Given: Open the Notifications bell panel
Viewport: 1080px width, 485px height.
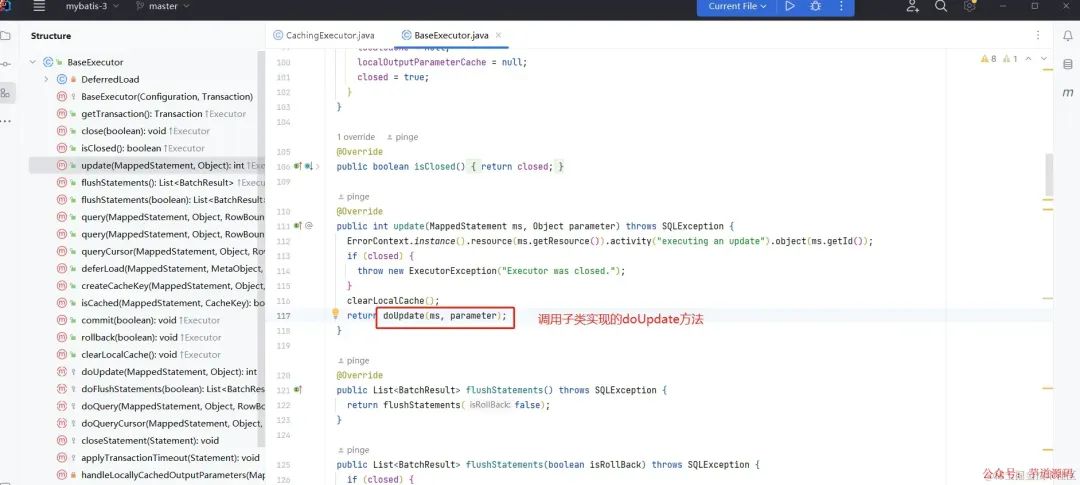Looking at the screenshot, I should coord(1068,36).
